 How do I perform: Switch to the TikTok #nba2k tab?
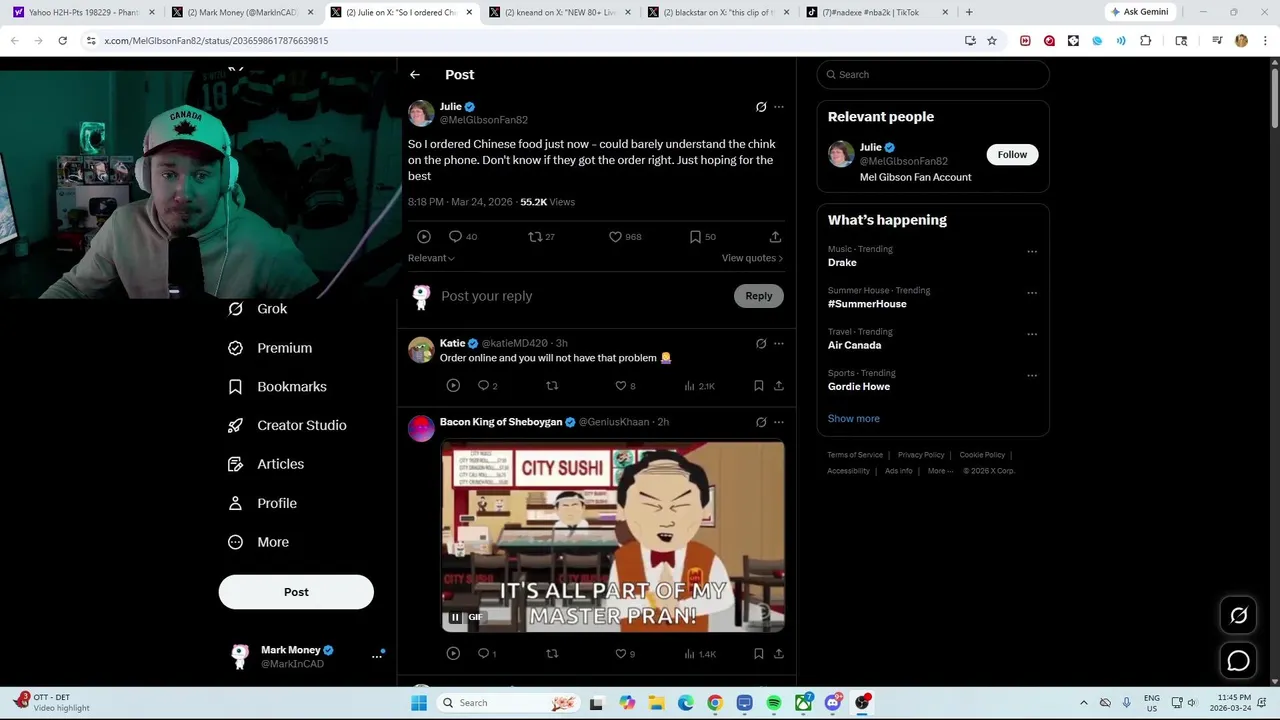point(878,12)
